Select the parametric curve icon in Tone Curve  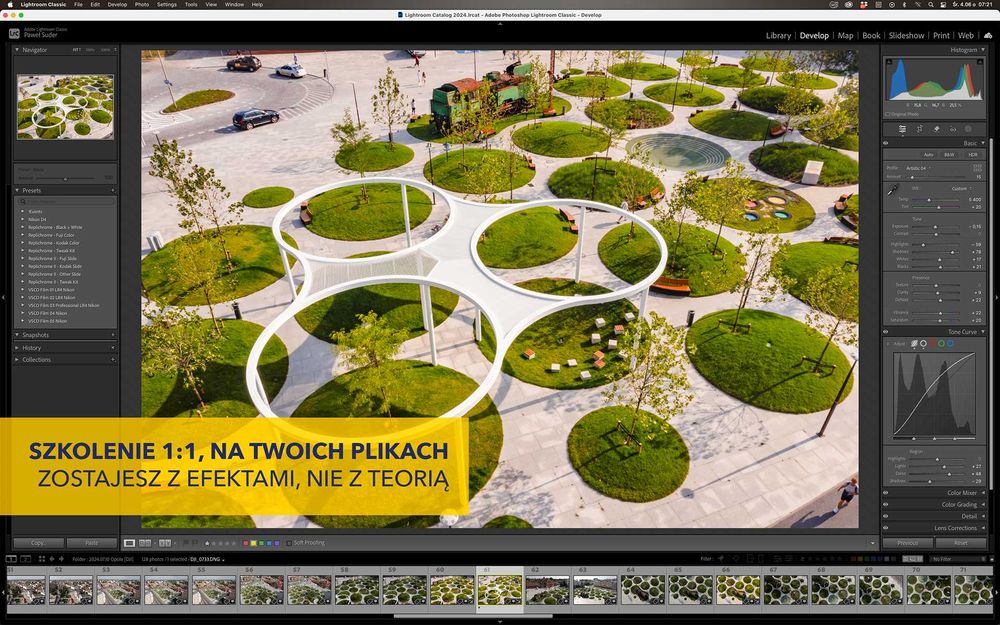coord(914,344)
